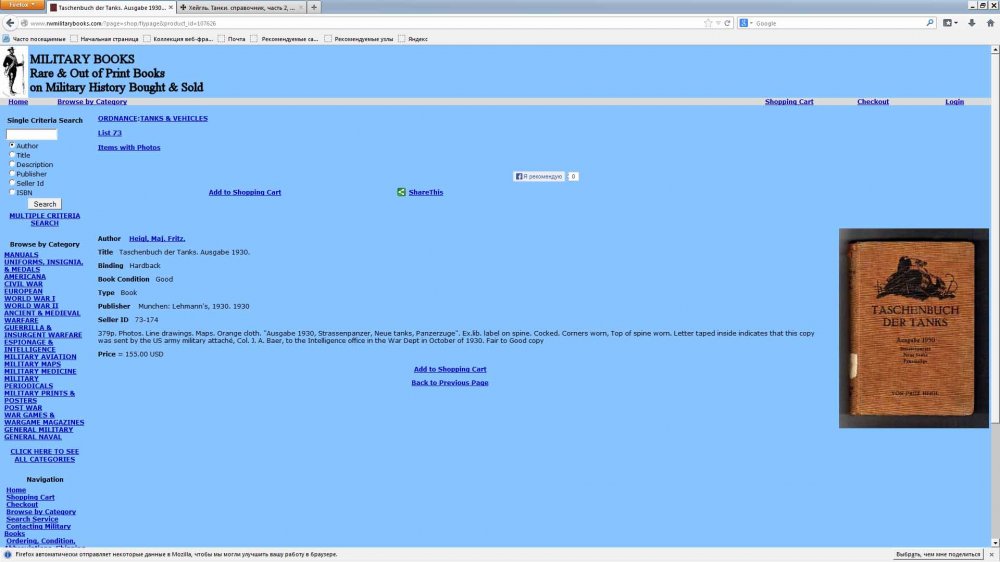
Task: Open the Рекомендуемые узлы bookmark
Action: (358, 39)
